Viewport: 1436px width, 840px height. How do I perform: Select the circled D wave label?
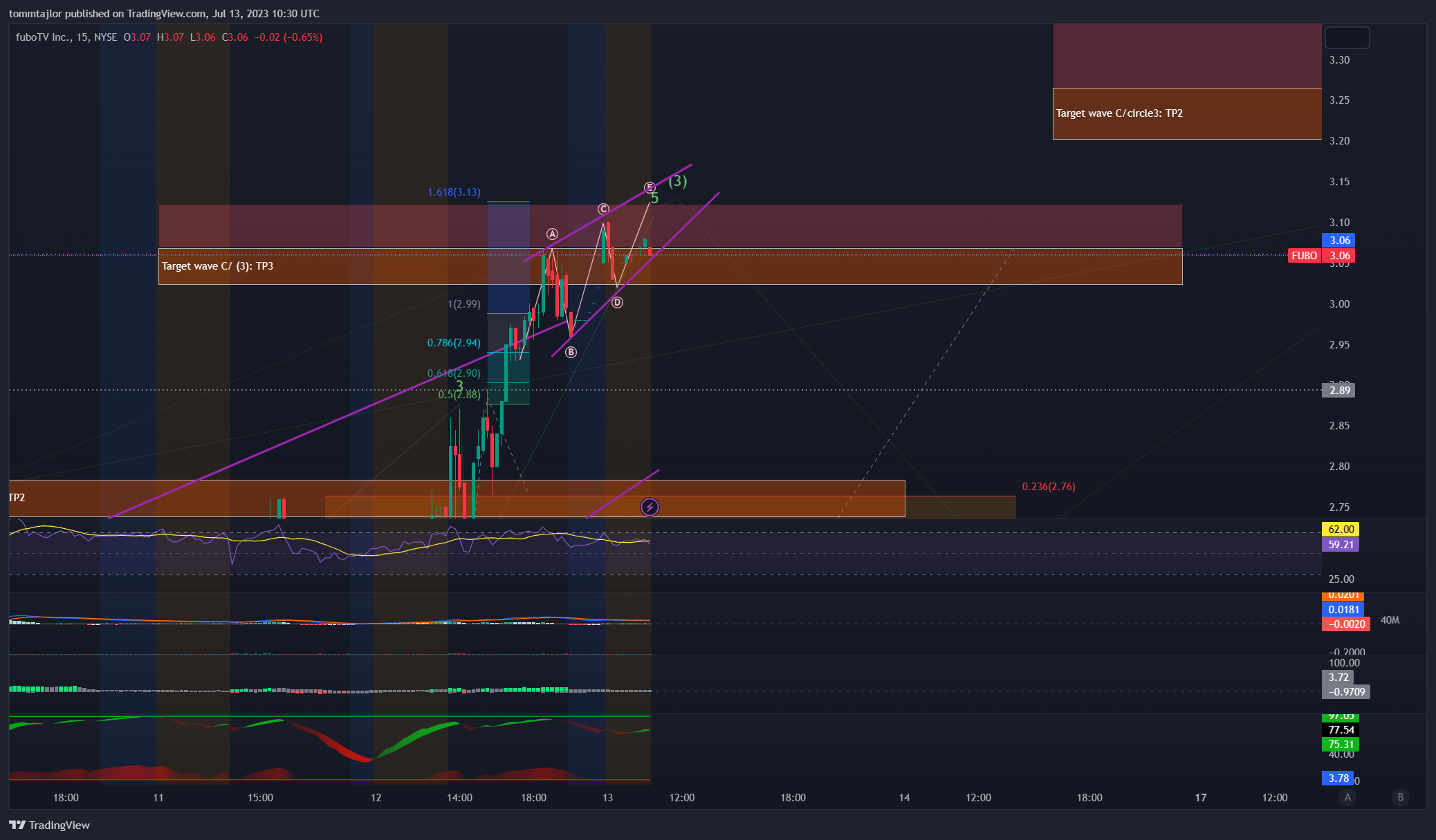(x=617, y=302)
